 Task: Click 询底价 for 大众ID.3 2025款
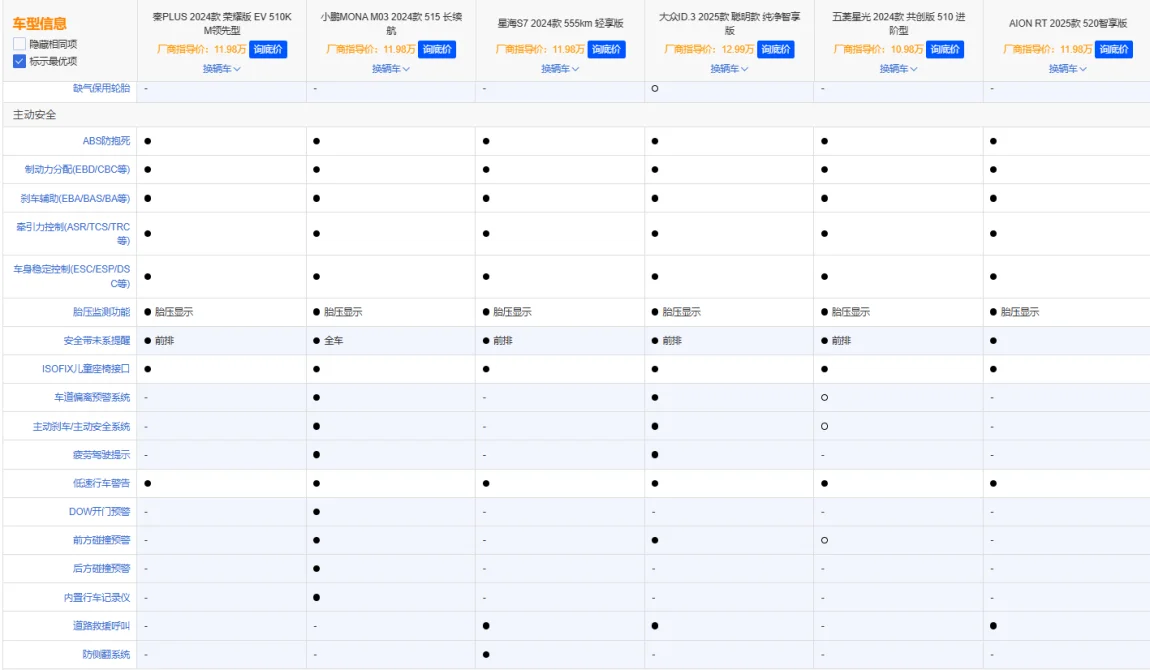pyautogui.click(x=775, y=49)
